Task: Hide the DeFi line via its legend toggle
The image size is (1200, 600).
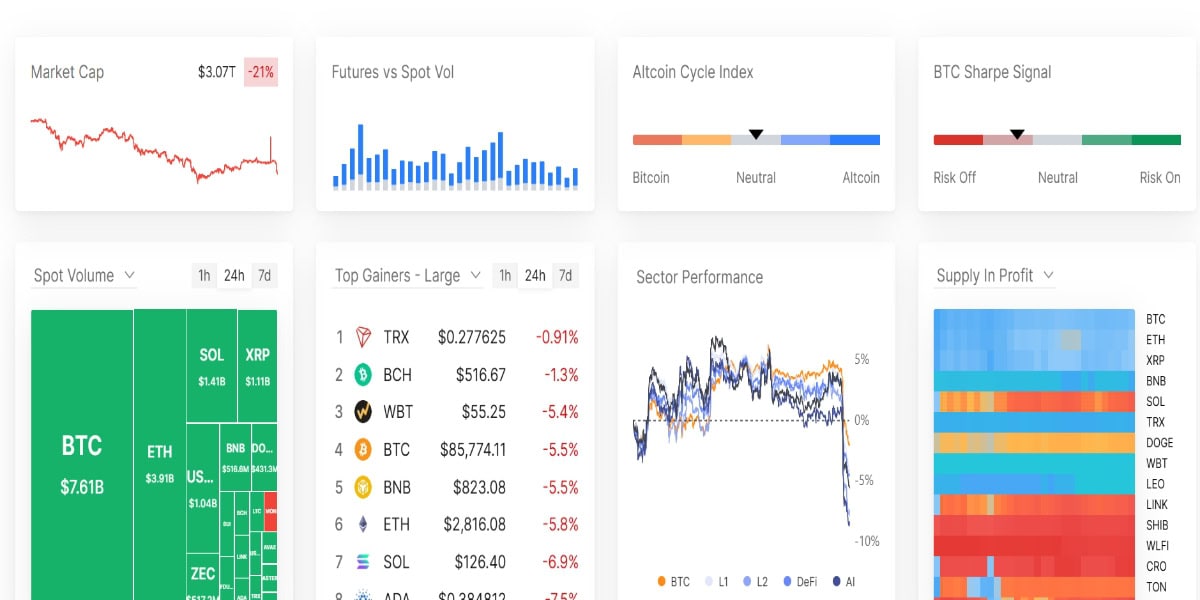Action: click(799, 580)
